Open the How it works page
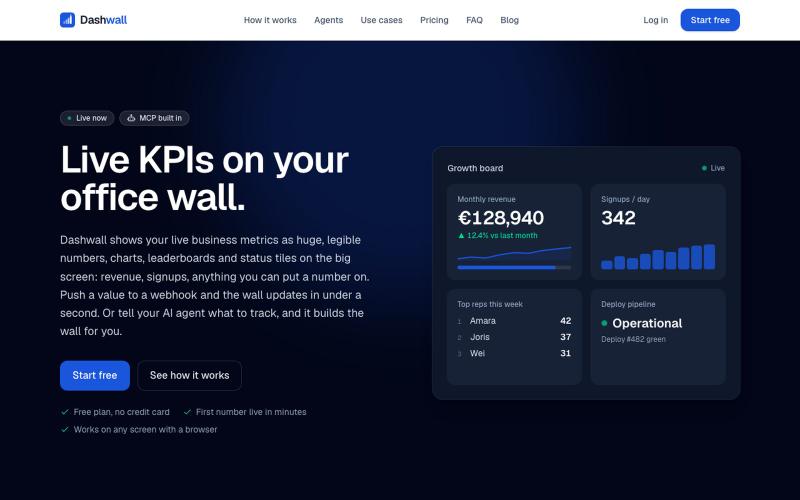 pyautogui.click(x=270, y=20)
